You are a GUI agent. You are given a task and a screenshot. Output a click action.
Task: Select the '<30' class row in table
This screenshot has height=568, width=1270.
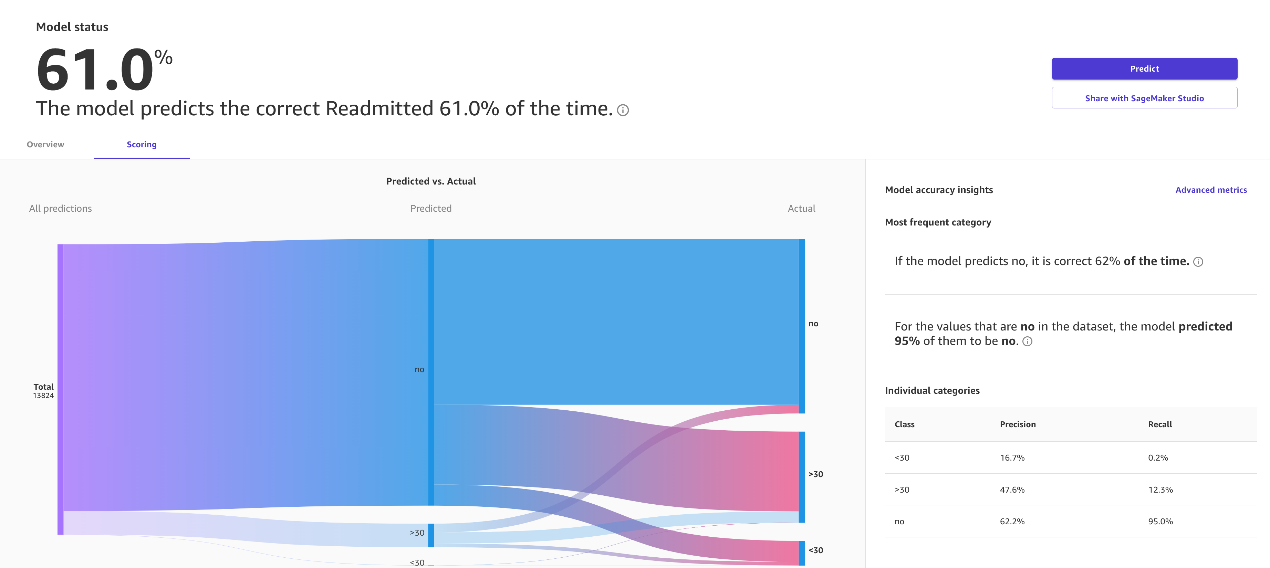[x=1071, y=457]
